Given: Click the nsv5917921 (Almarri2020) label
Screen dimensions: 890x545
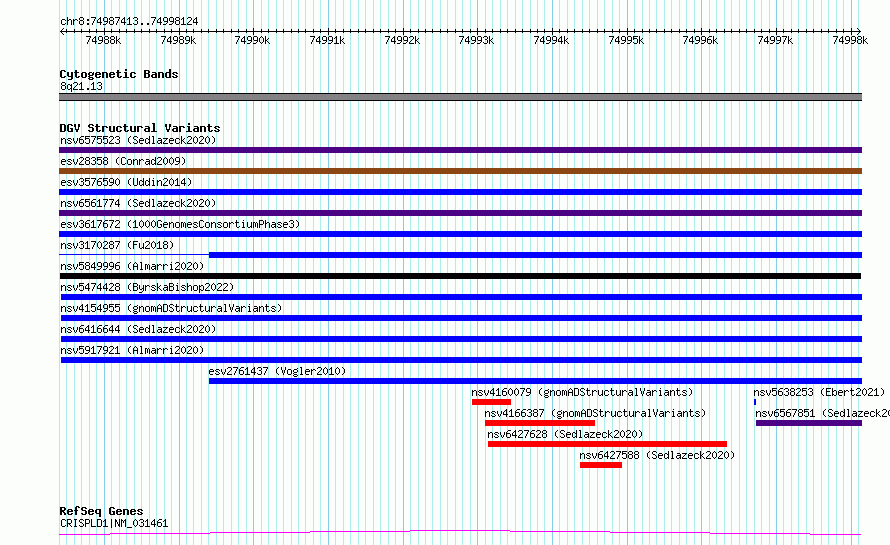Looking at the screenshot, I should pyautogui.click(x=132, y=350).
